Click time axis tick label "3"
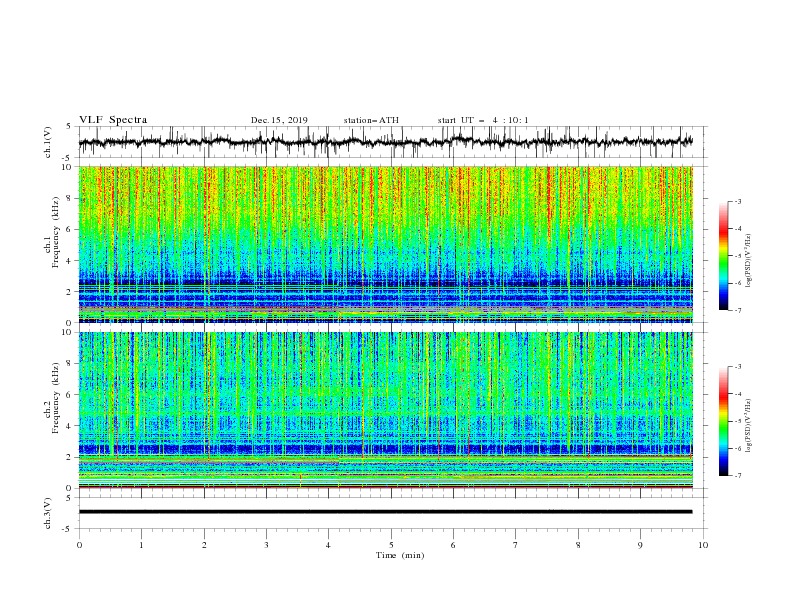Image resolution: width=792 pixels, height=612 pixels. (x=266, y=545)
